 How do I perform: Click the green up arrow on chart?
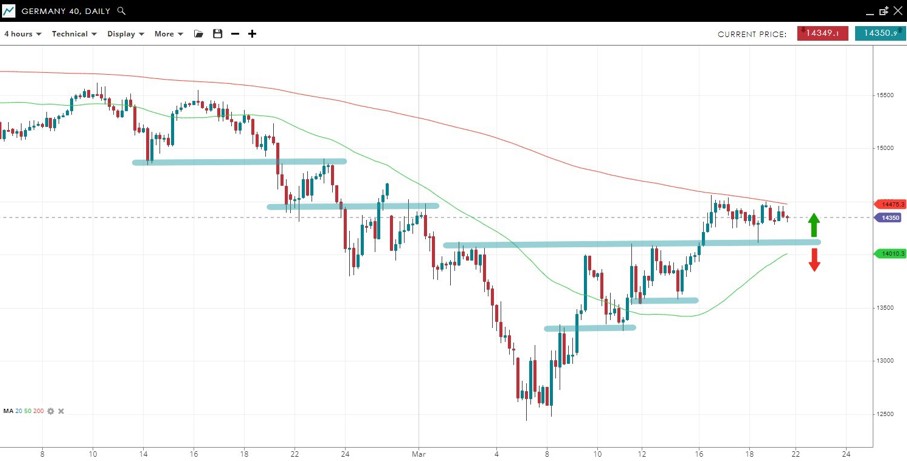tap(814, 224)
